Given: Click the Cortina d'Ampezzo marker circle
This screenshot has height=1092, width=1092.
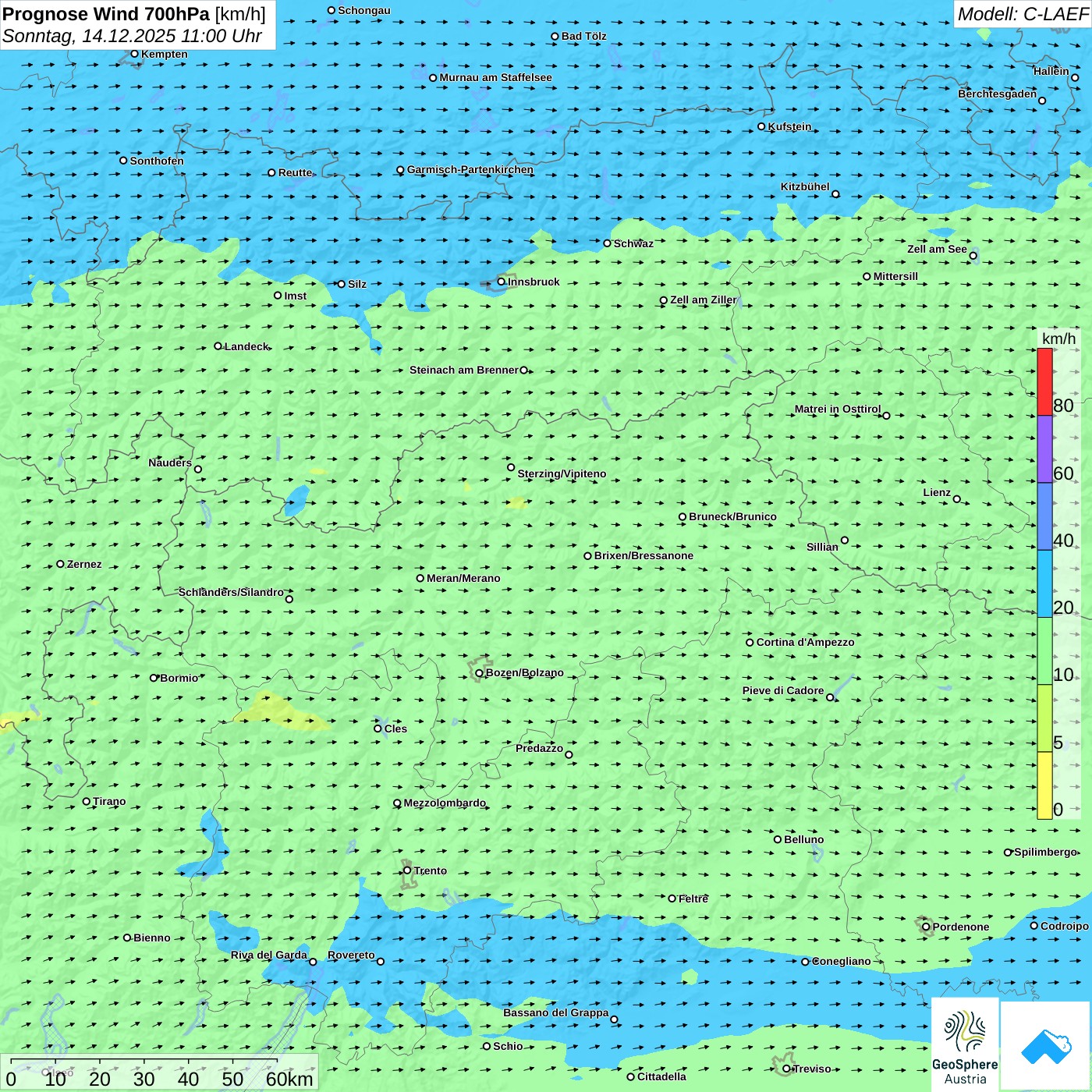Looking at the screenshot, I should click(750, 643).
